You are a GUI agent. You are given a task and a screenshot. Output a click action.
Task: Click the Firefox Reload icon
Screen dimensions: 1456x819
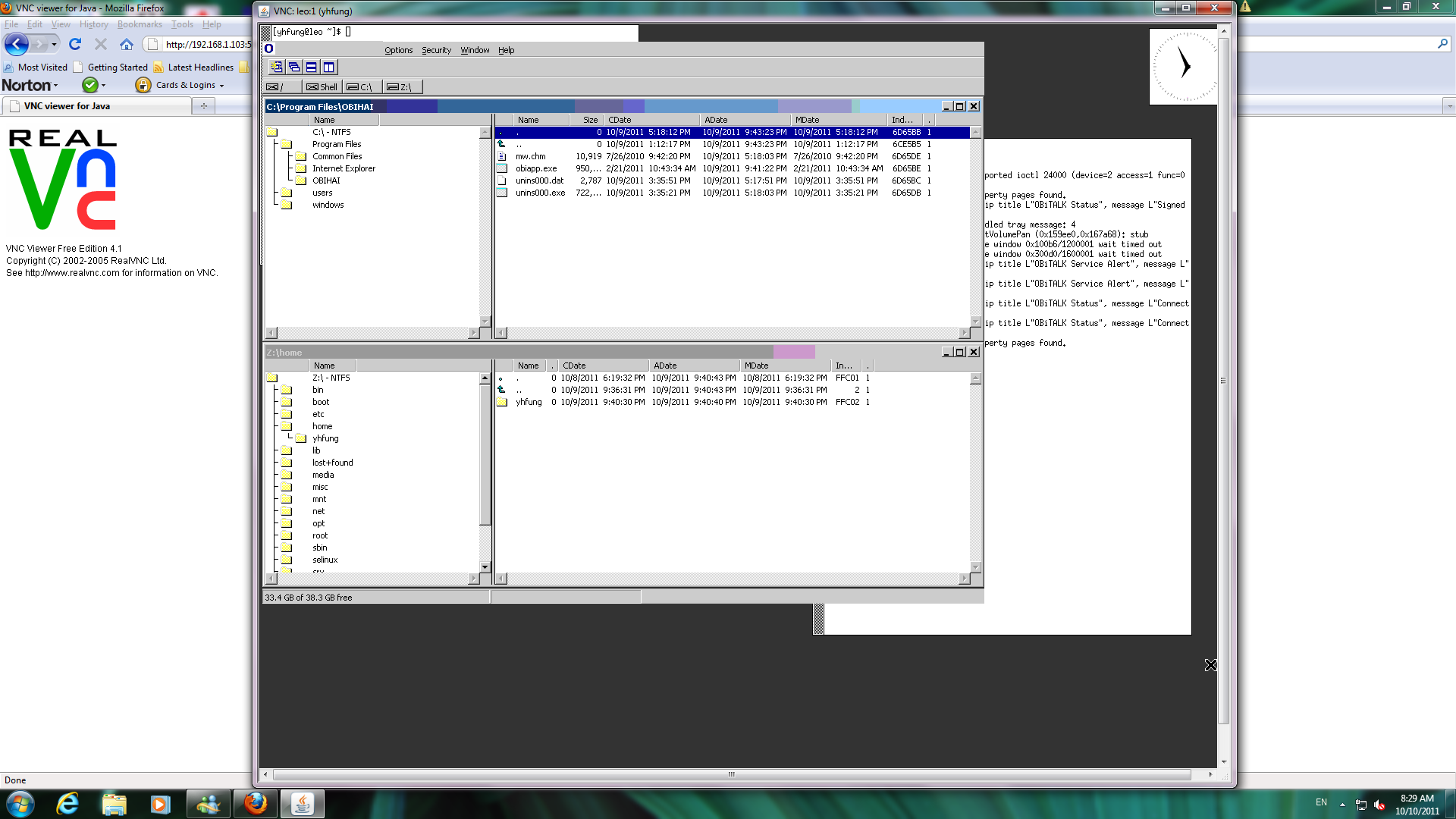(75, 45)
